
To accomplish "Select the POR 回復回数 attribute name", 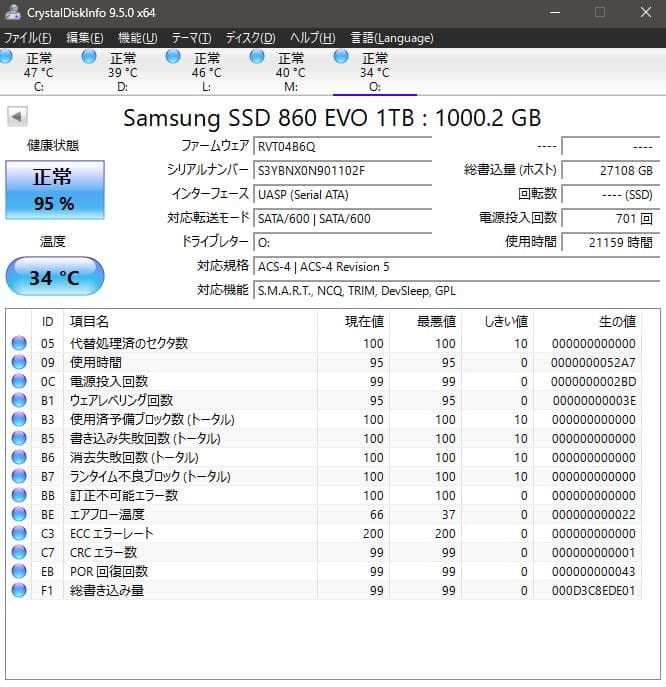I will pyautogui.click(x=109, y=571).
